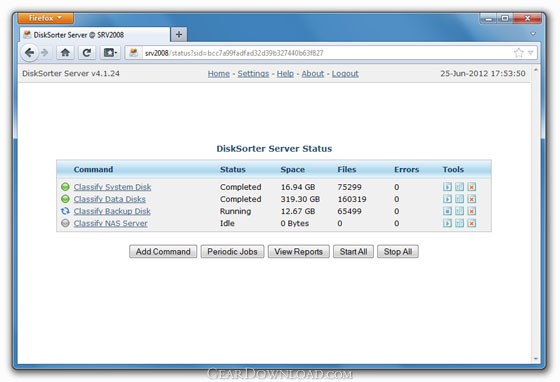Open the list all tabs arrow
Viewport: 560px width, 382px height.
pyautogui.click(x=533, y=34)
